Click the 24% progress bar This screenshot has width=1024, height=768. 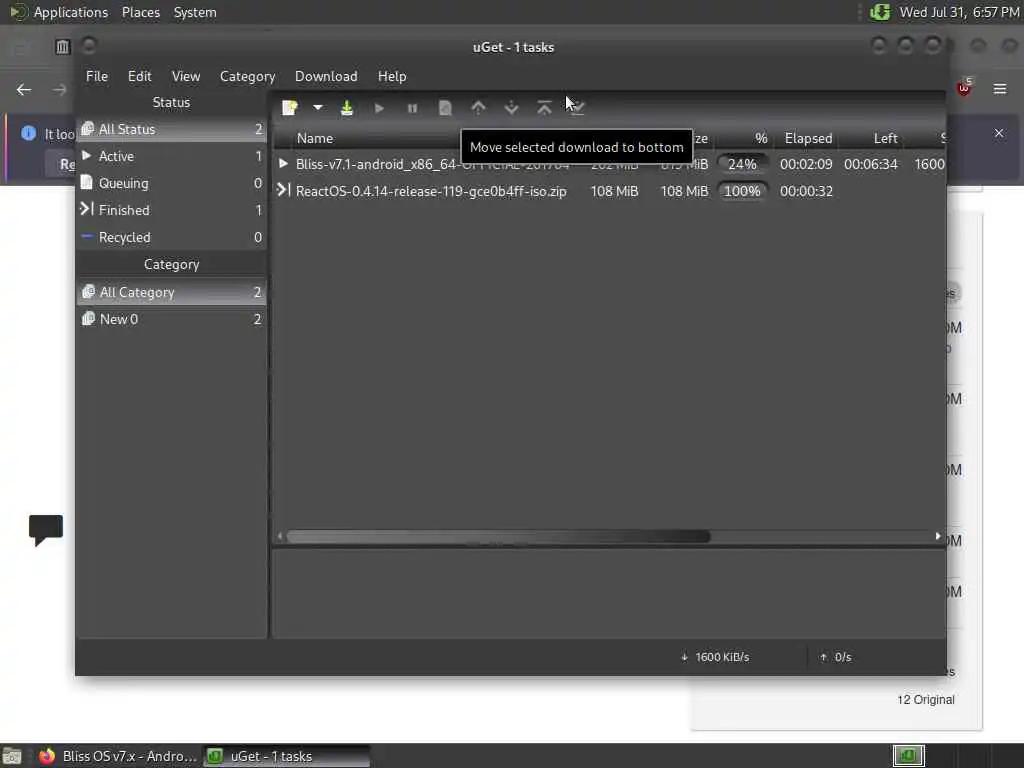click(x=743, y=164)
